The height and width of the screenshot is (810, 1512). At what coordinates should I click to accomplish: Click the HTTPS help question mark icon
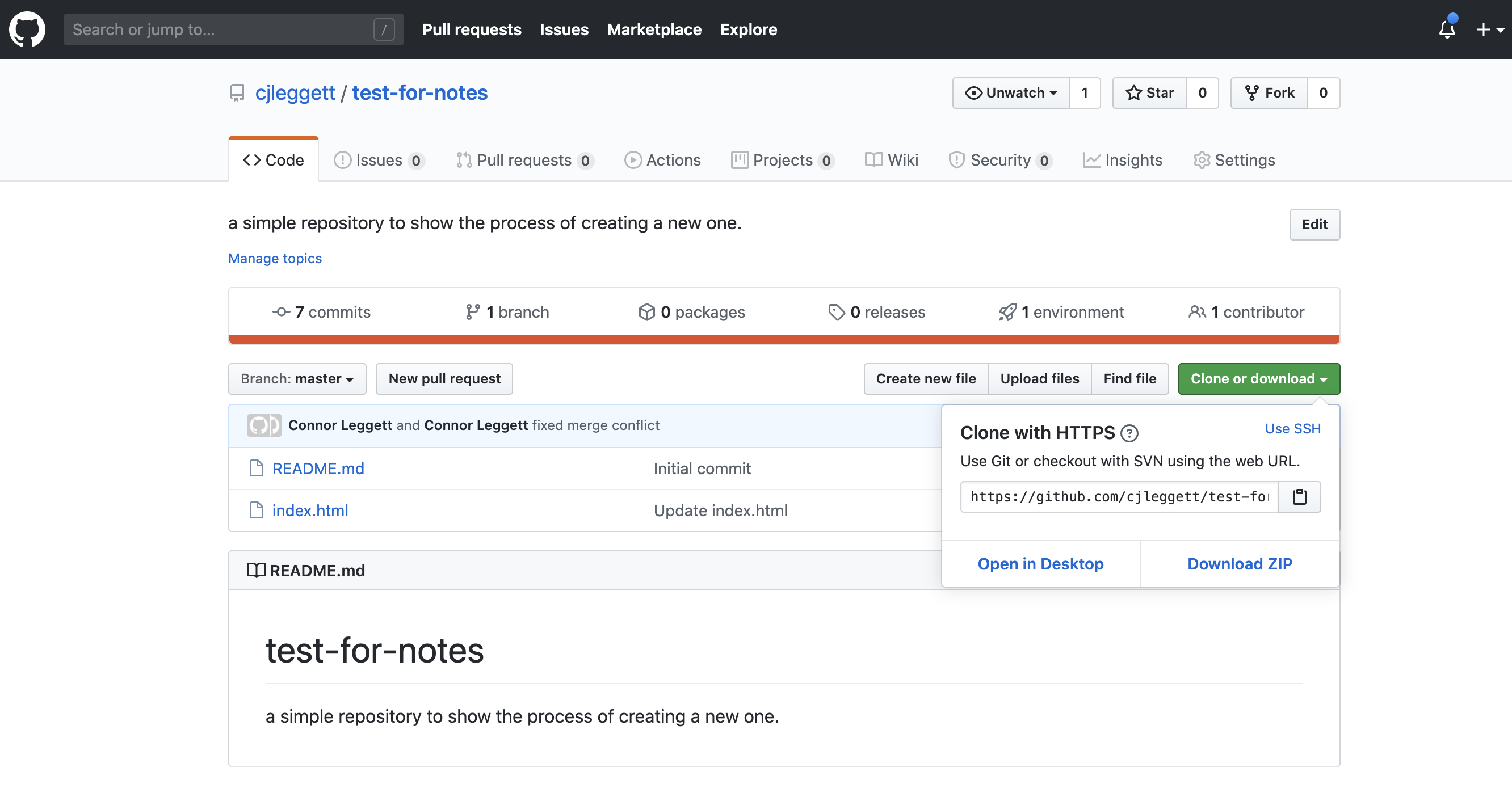1129,433
